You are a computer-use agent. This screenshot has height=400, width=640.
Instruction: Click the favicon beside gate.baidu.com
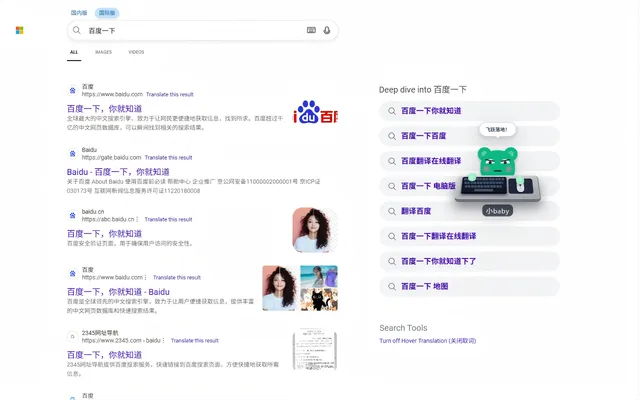click(72, 153)
